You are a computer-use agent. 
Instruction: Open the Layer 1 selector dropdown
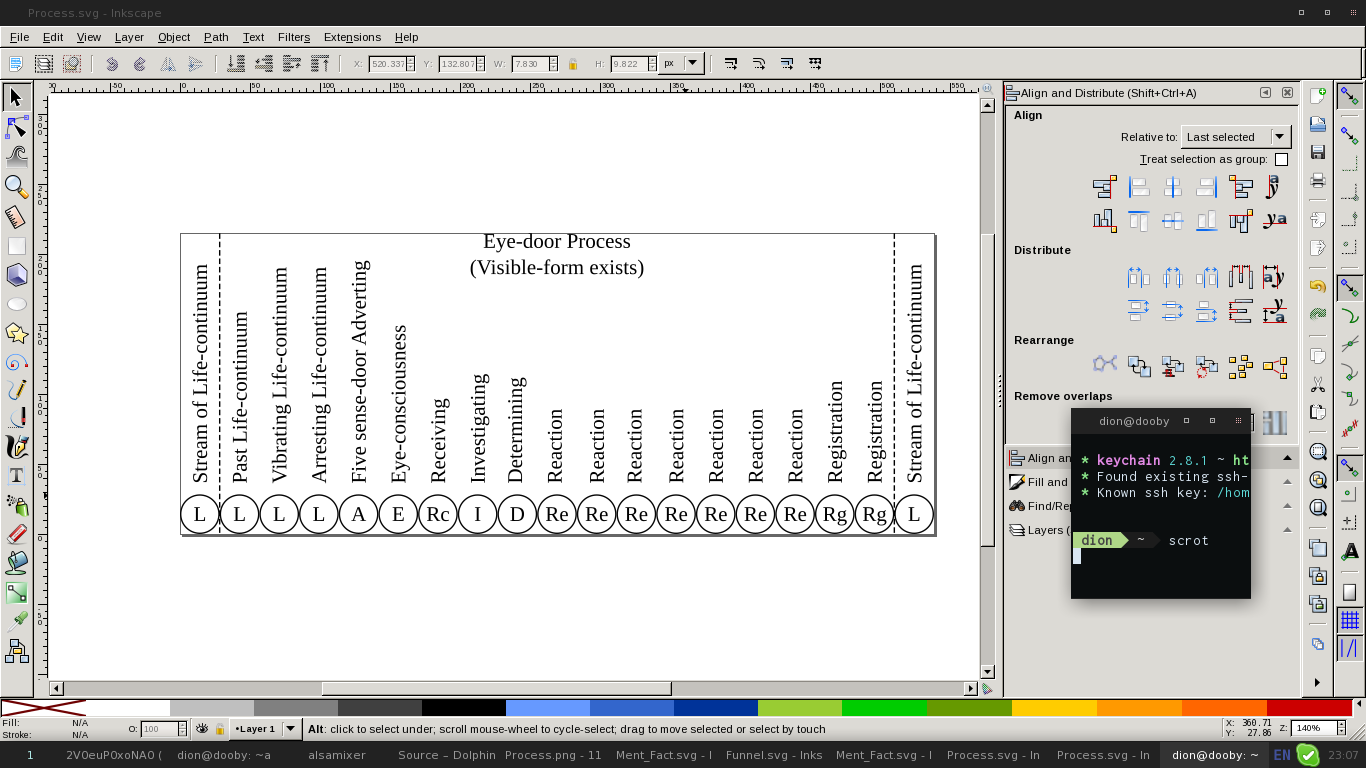pyautogui.click(x=265, y=729)
